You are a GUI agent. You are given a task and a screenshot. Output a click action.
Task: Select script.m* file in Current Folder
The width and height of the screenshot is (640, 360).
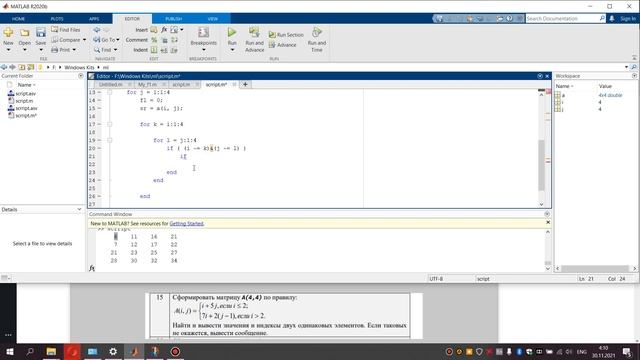pos(22,116)
